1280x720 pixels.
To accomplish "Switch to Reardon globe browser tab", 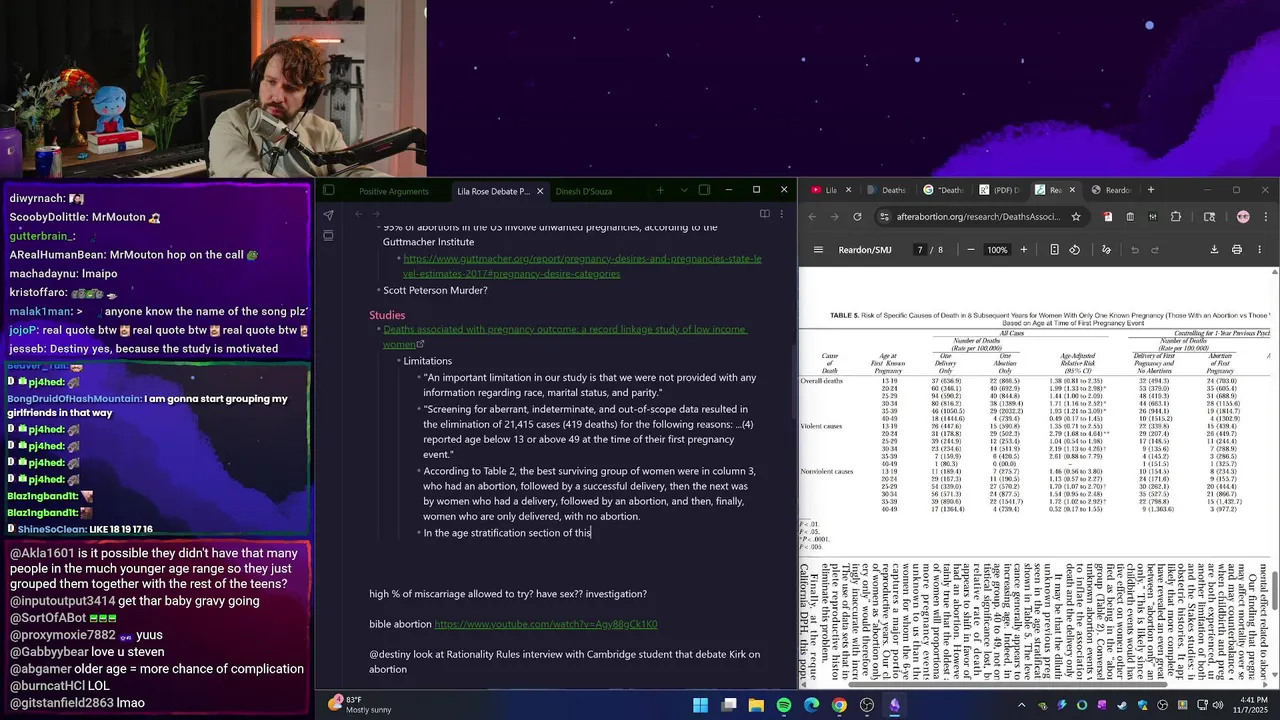I will pyautogui.click(x=1111, y=190).
